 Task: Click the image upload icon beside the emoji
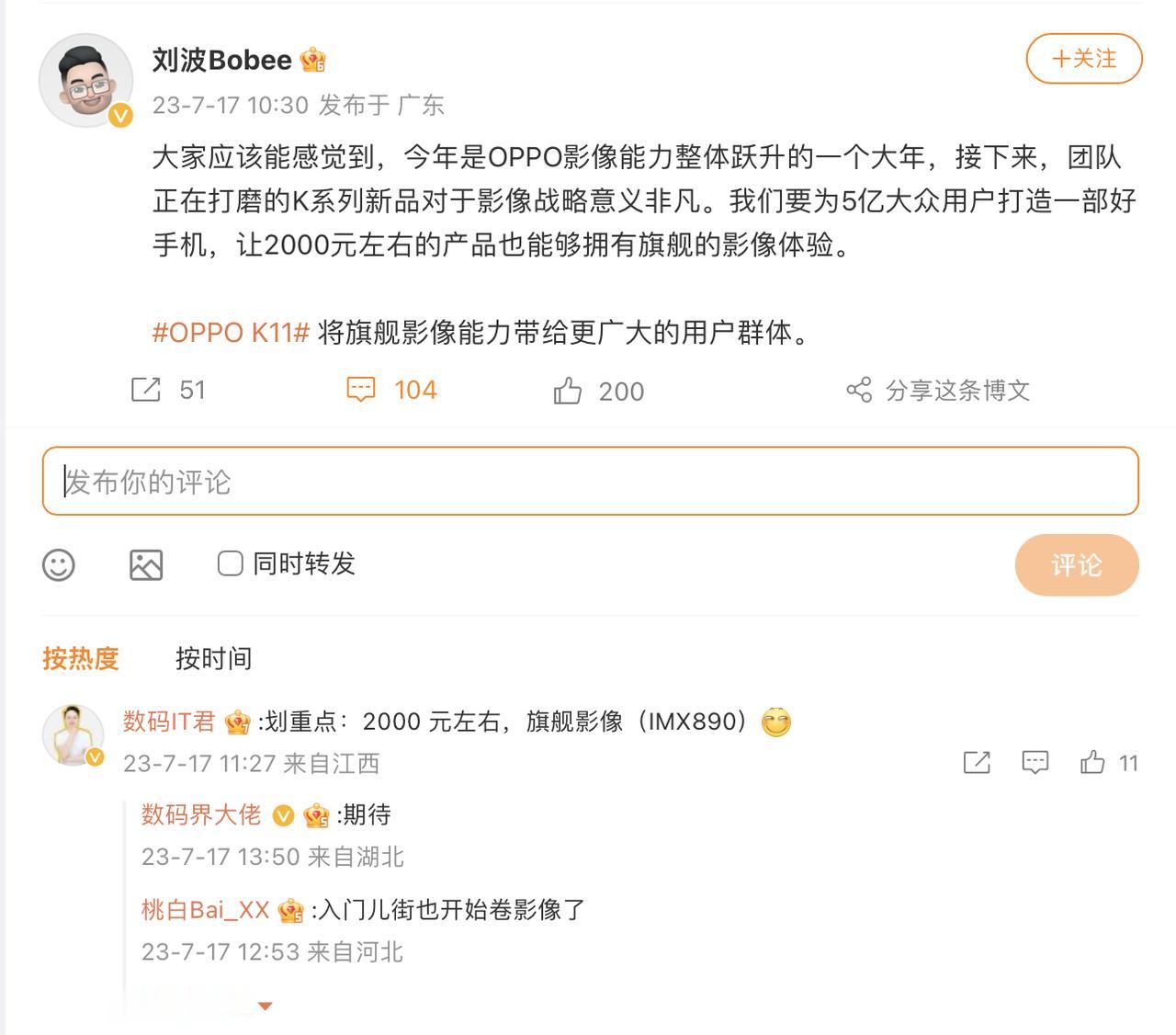[x=147, y=565]
